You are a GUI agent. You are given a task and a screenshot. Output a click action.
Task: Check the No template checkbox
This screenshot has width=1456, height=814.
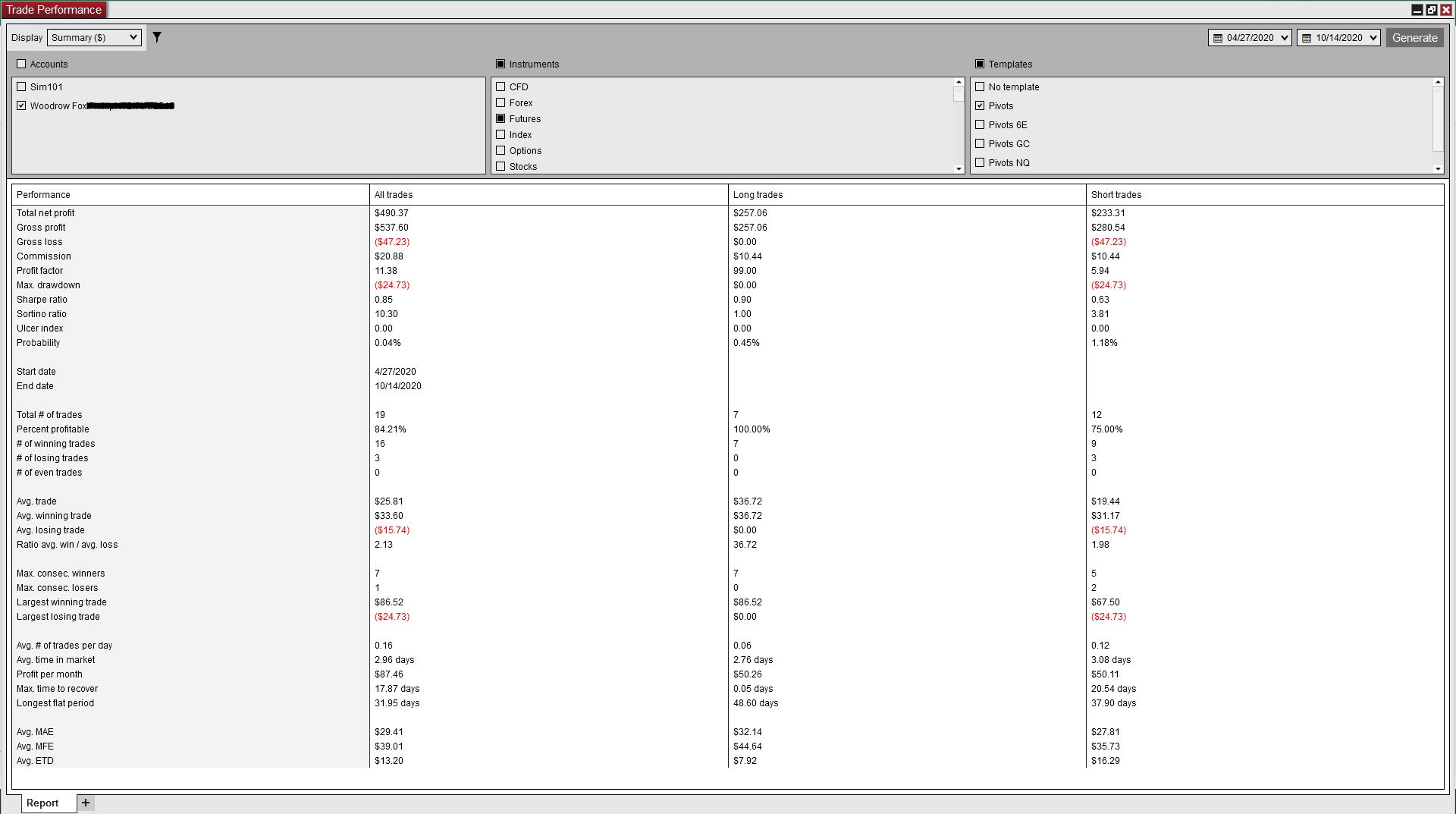point(980,86)
